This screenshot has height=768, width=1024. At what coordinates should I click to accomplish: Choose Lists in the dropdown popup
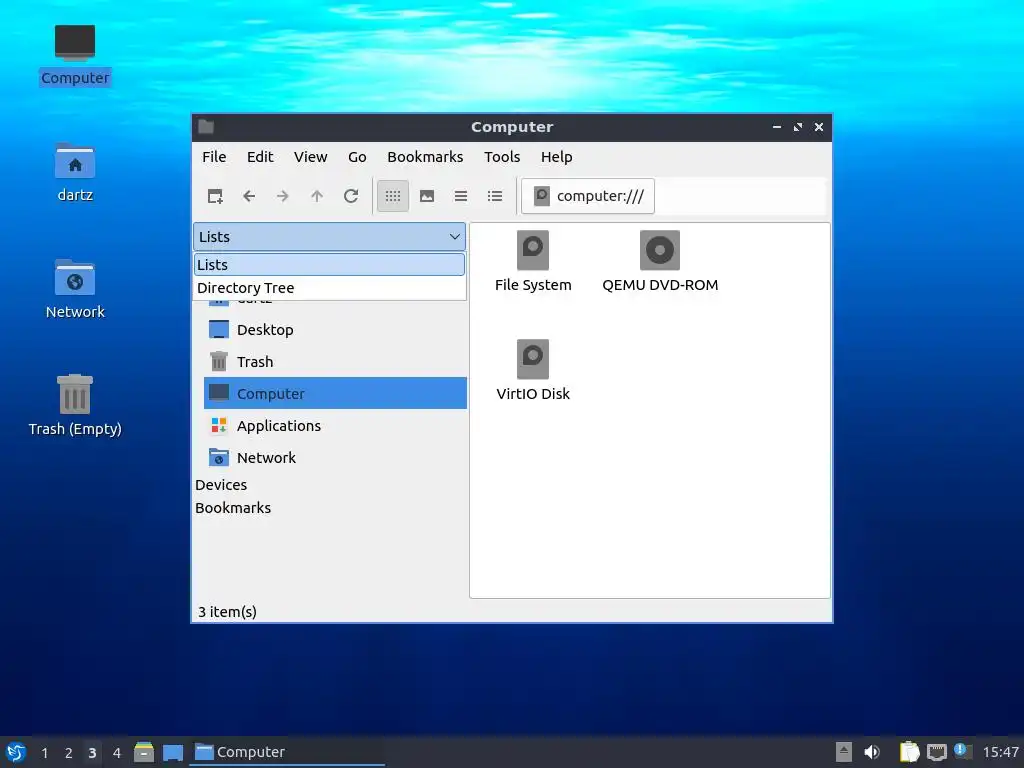pos(329,264)
